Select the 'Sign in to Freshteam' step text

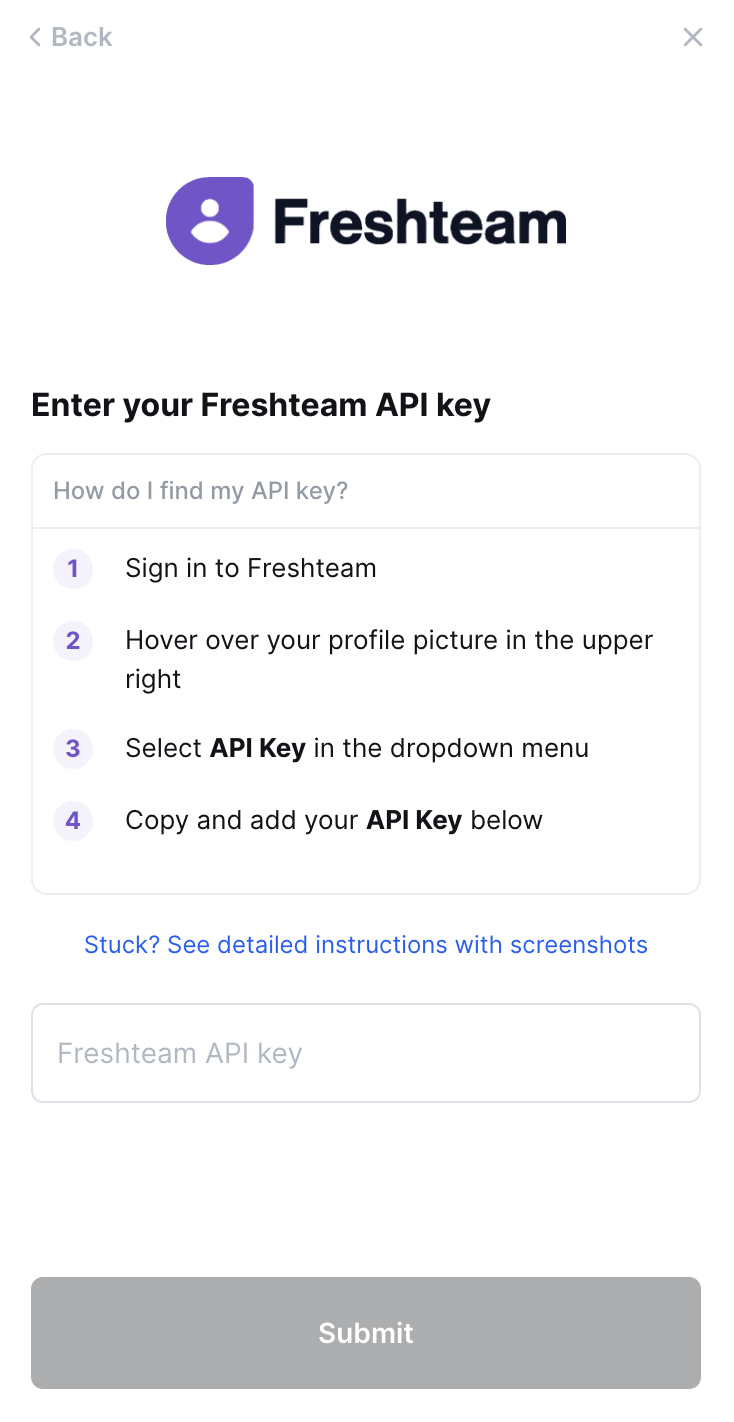click(x=251, y=569)
